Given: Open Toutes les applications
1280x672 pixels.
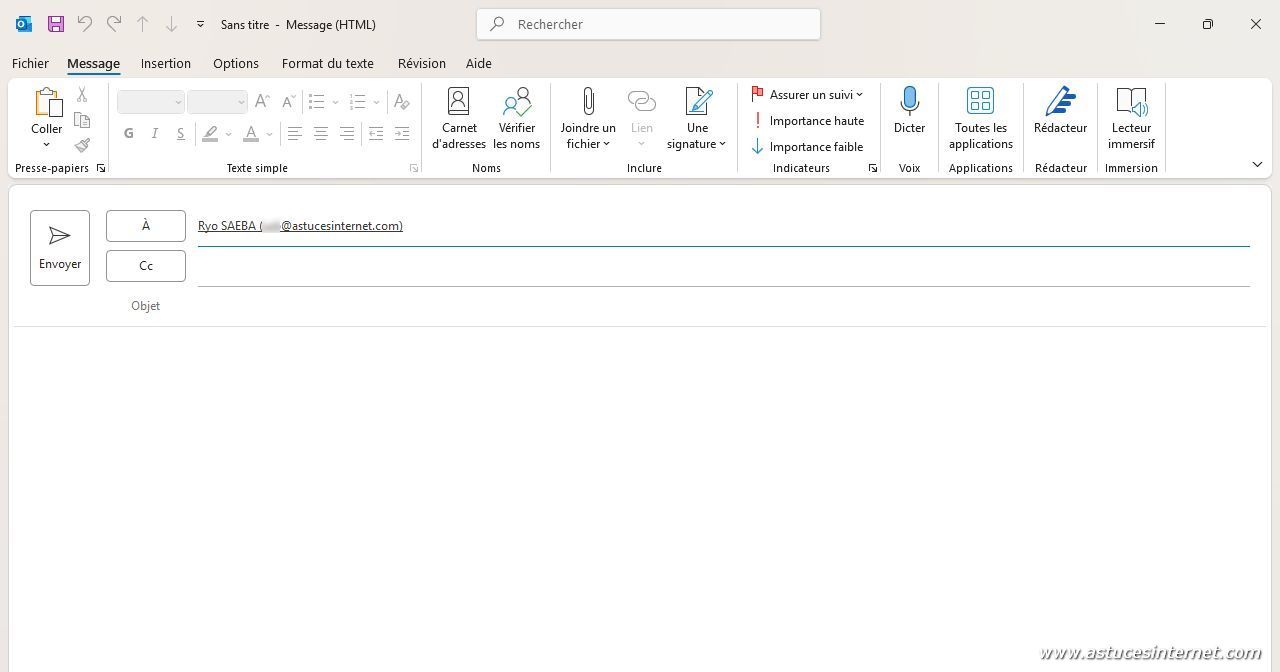Looking at the screenshot, I should [980, 118].
